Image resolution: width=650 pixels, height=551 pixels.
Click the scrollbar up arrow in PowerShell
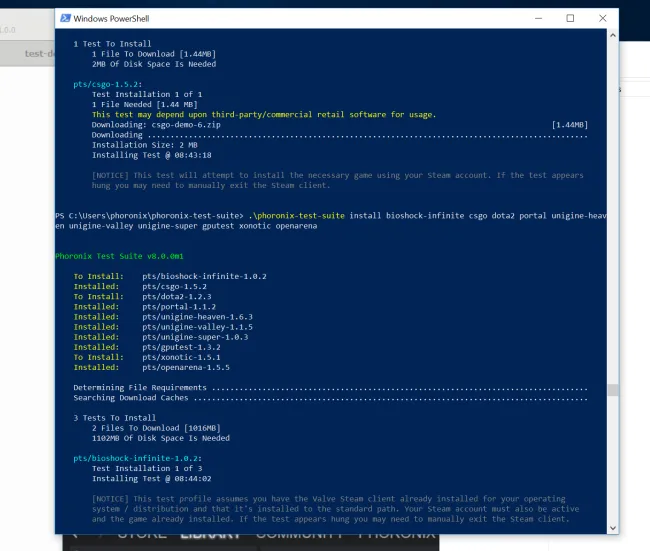pos(613,34)
